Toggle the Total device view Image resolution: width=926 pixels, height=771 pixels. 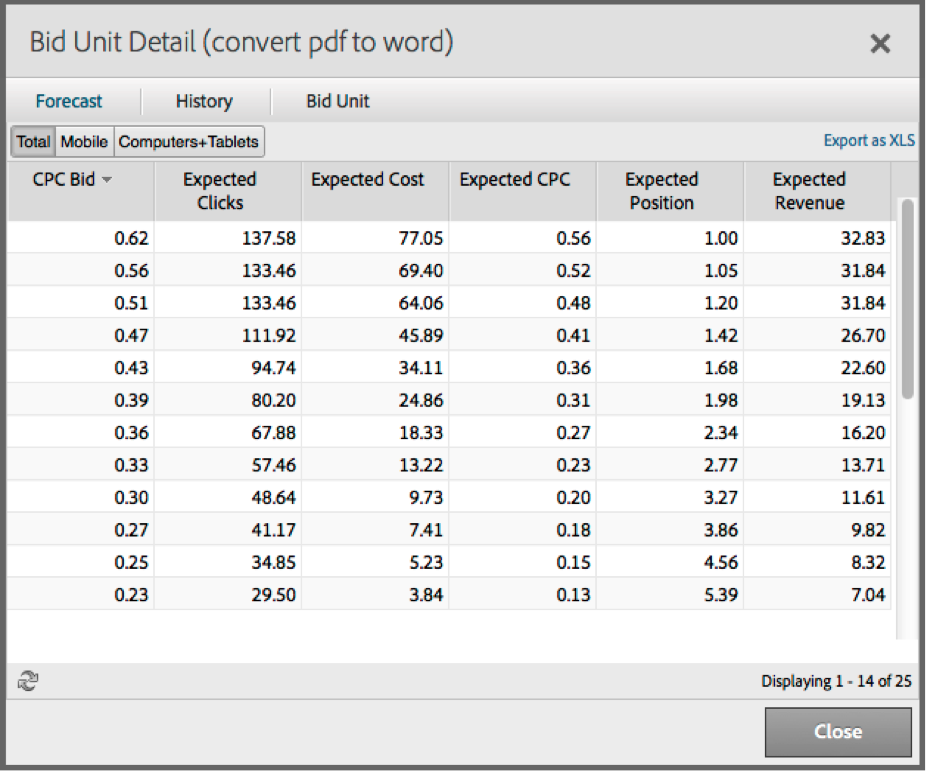tap(33, 142)
